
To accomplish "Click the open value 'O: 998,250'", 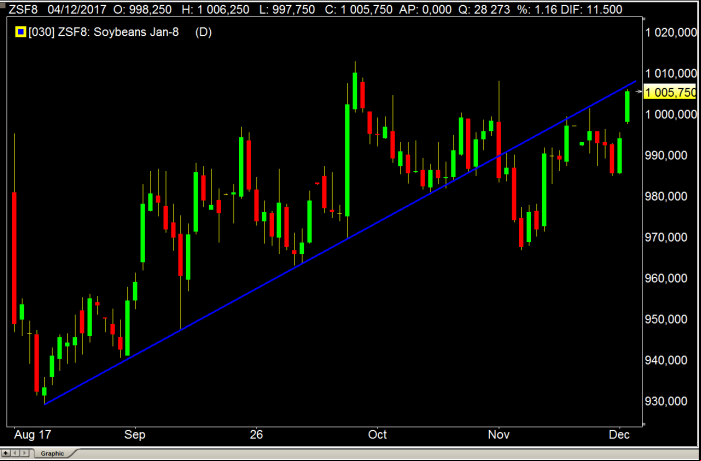I will (143, 9).
